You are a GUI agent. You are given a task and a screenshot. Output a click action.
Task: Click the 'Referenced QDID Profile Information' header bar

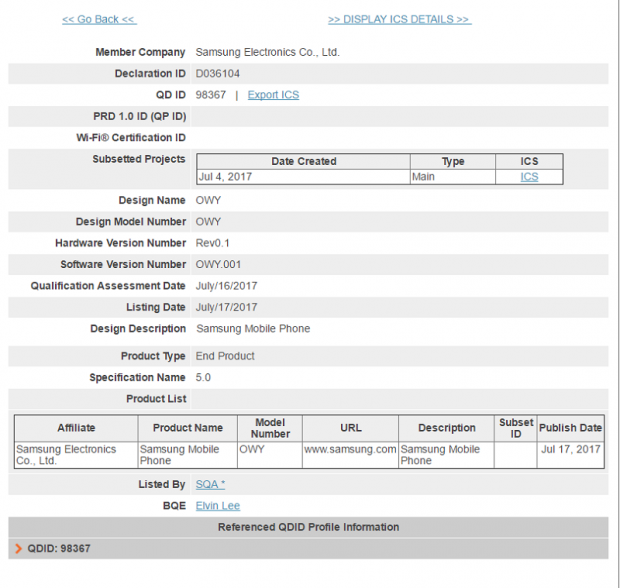coord(308,527)
